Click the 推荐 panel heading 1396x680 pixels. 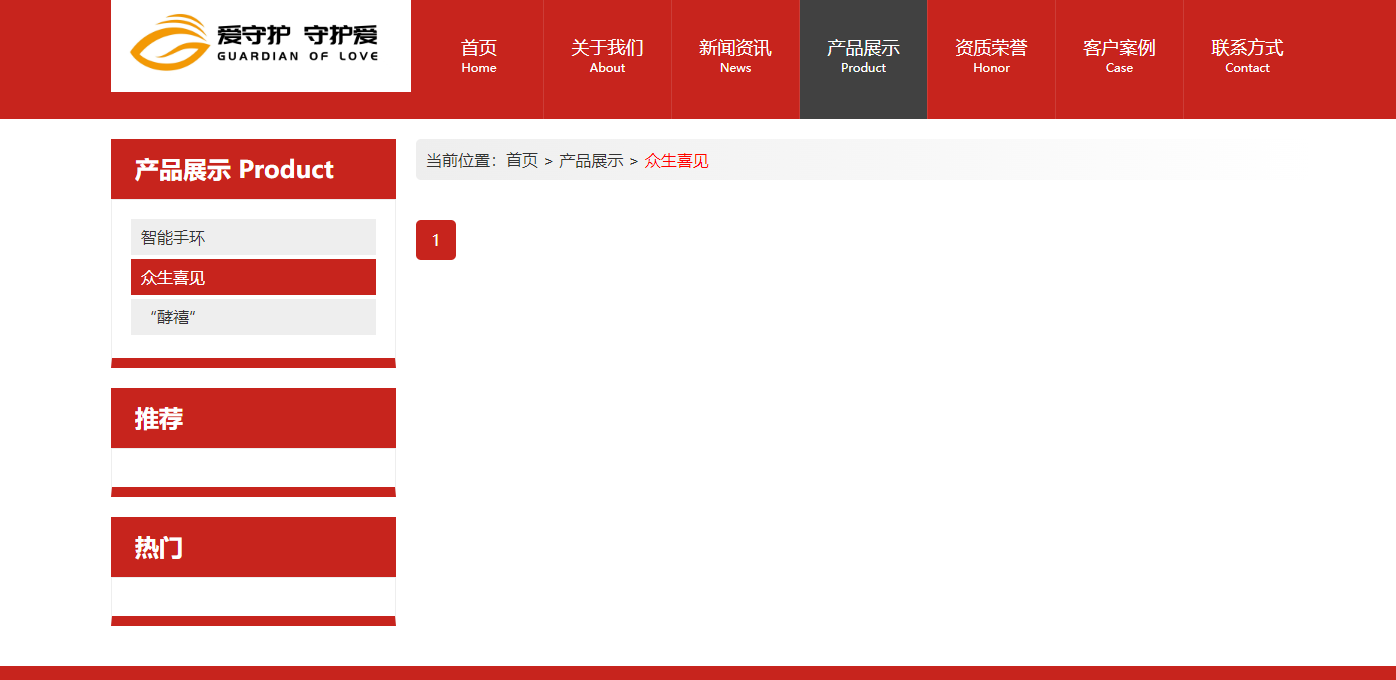click(x=253, y=418)
